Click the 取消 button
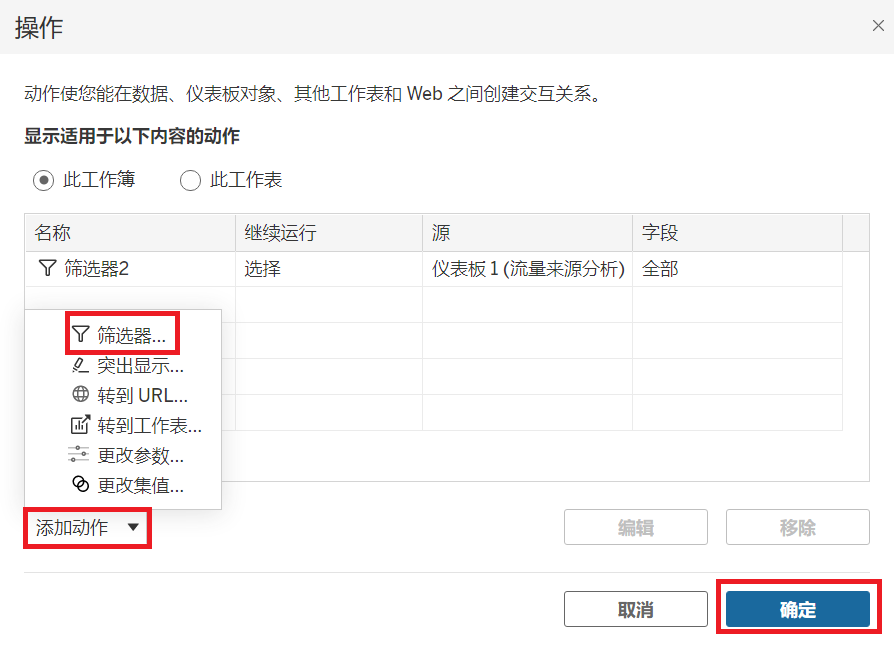Image resolution: width=894 pixels, height=650 pixels. click(636, 610)
